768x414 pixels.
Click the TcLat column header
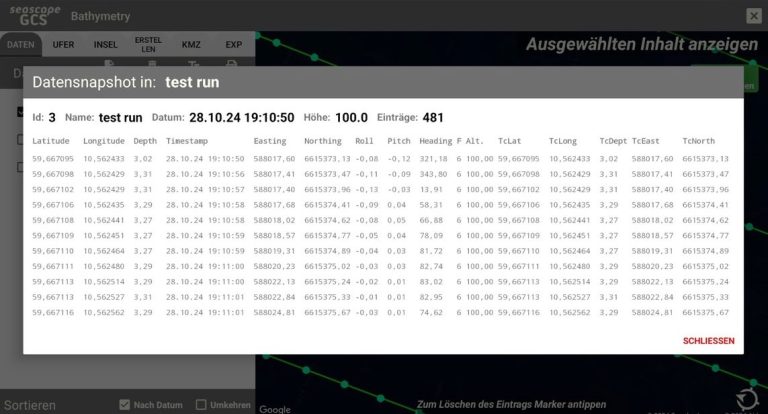pyautogui.click(x=509, y=141)
